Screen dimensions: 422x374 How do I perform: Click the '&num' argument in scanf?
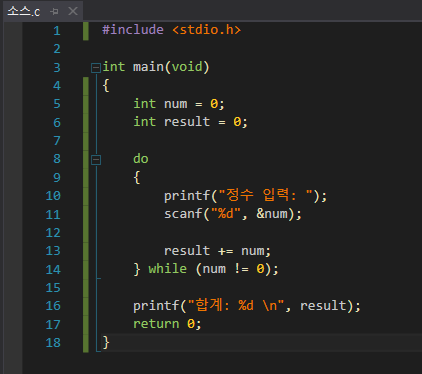272,214
